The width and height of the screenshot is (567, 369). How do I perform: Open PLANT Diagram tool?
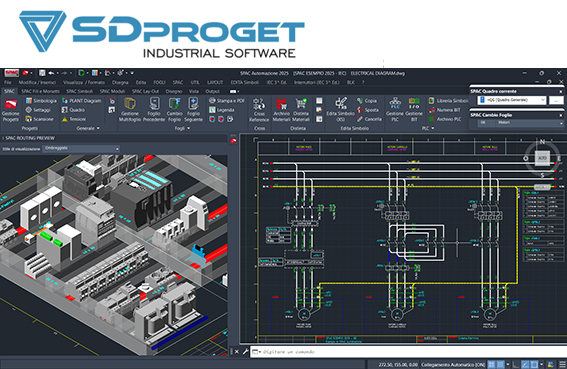tap(81, 101)
